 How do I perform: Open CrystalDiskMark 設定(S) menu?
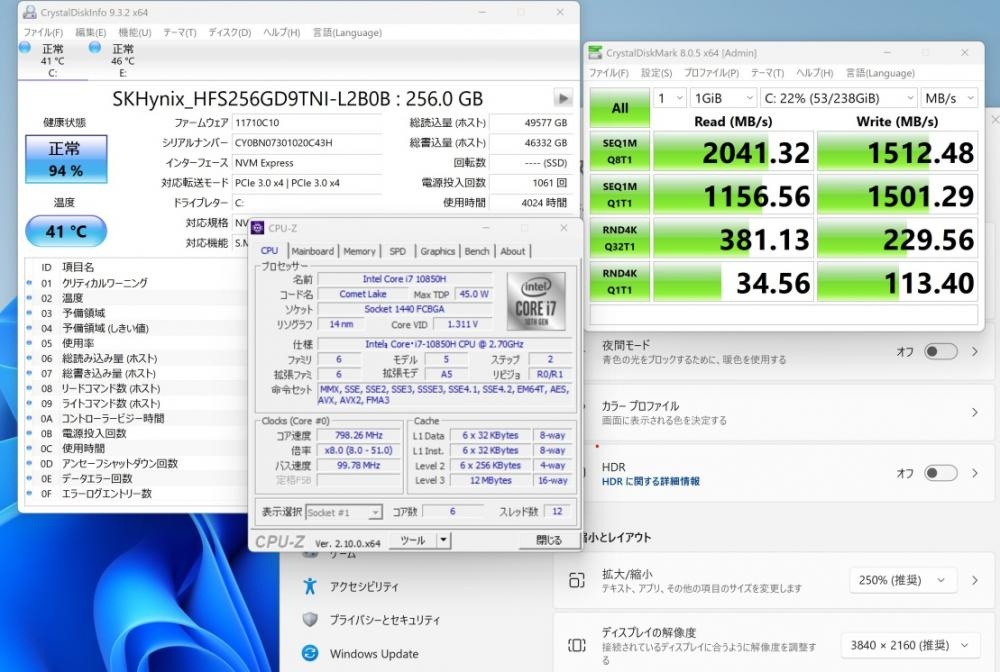click(656, 73)
